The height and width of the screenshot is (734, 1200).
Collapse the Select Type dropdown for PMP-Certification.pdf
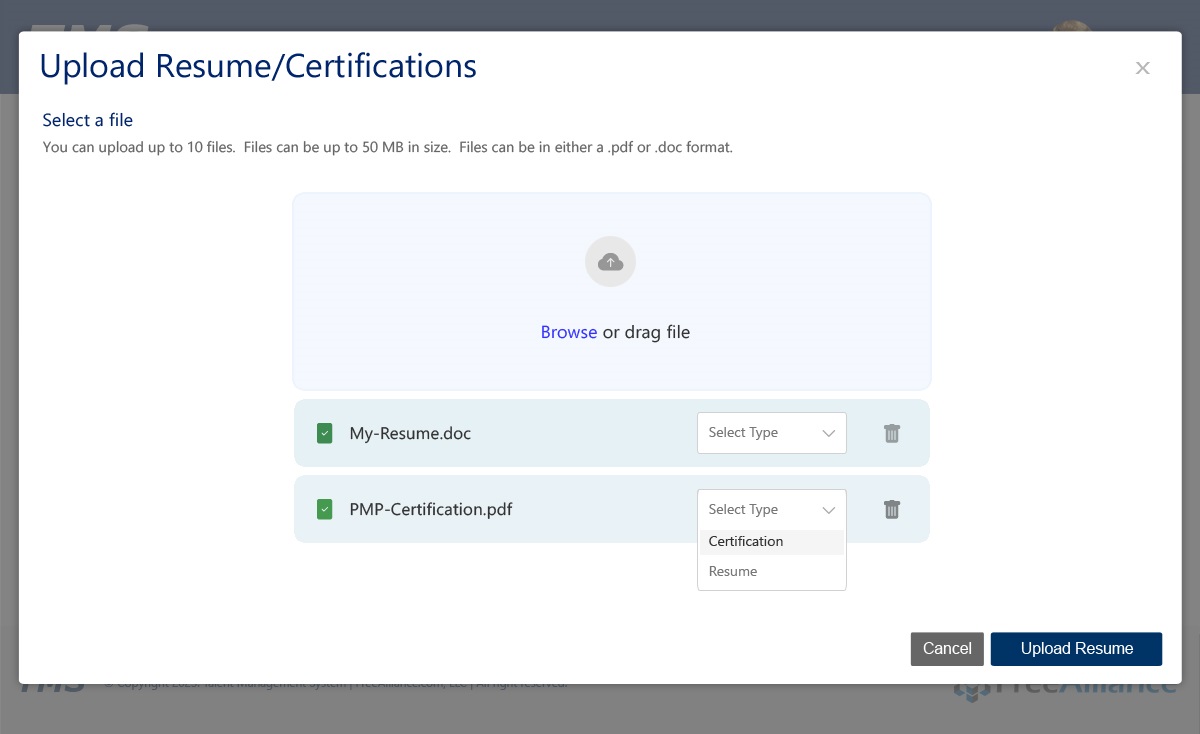click(770, 509)
